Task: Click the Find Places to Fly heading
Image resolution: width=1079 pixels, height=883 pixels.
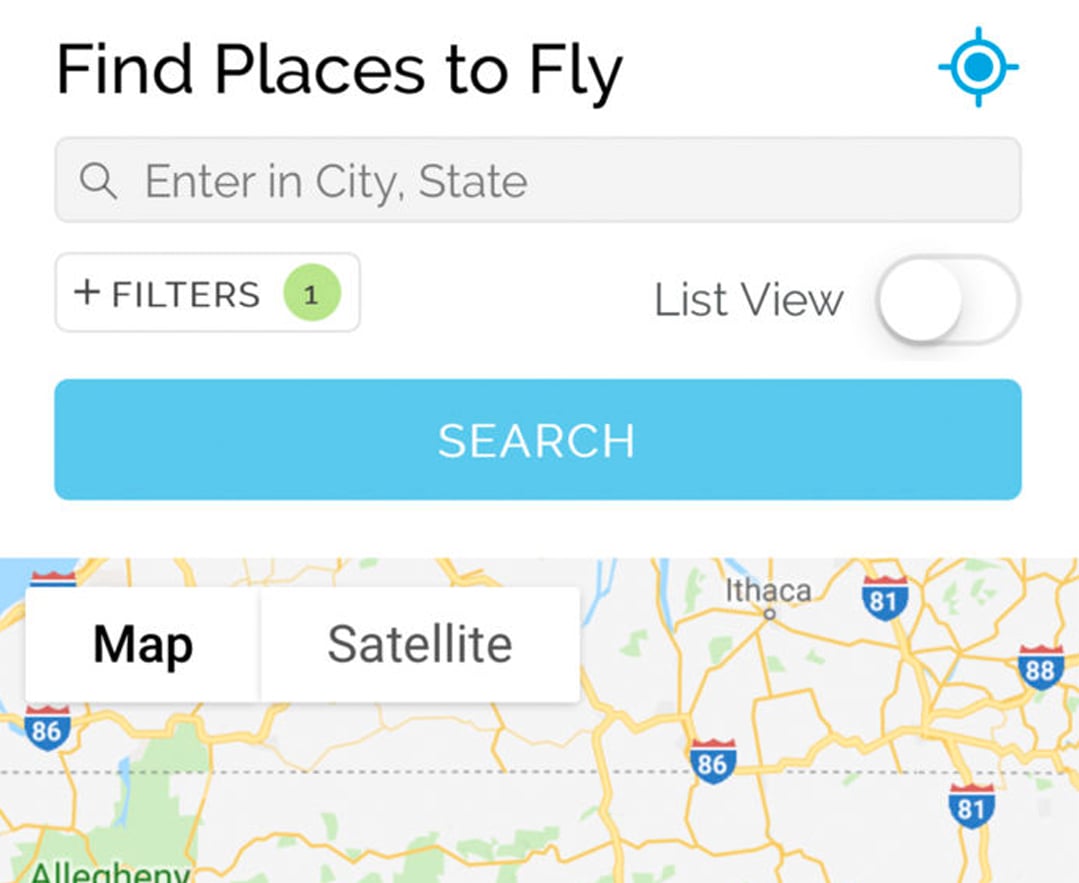Action: coord(339,70)
